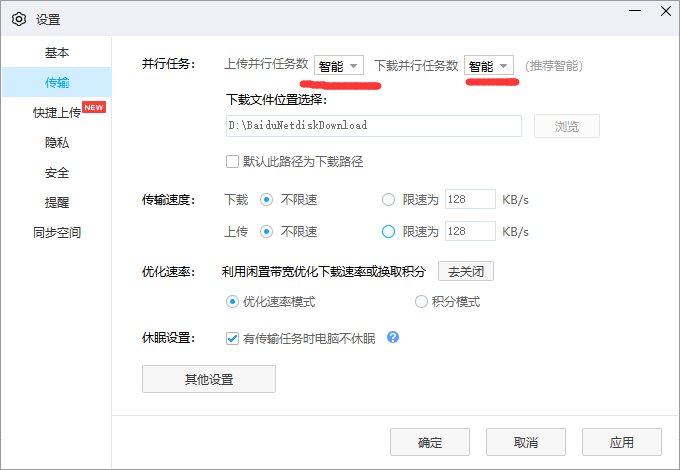The height and width of the screenshot is (470, 680).
Task: Click the 上传 speed limit KB/s field
Action: tap(470, 231)
